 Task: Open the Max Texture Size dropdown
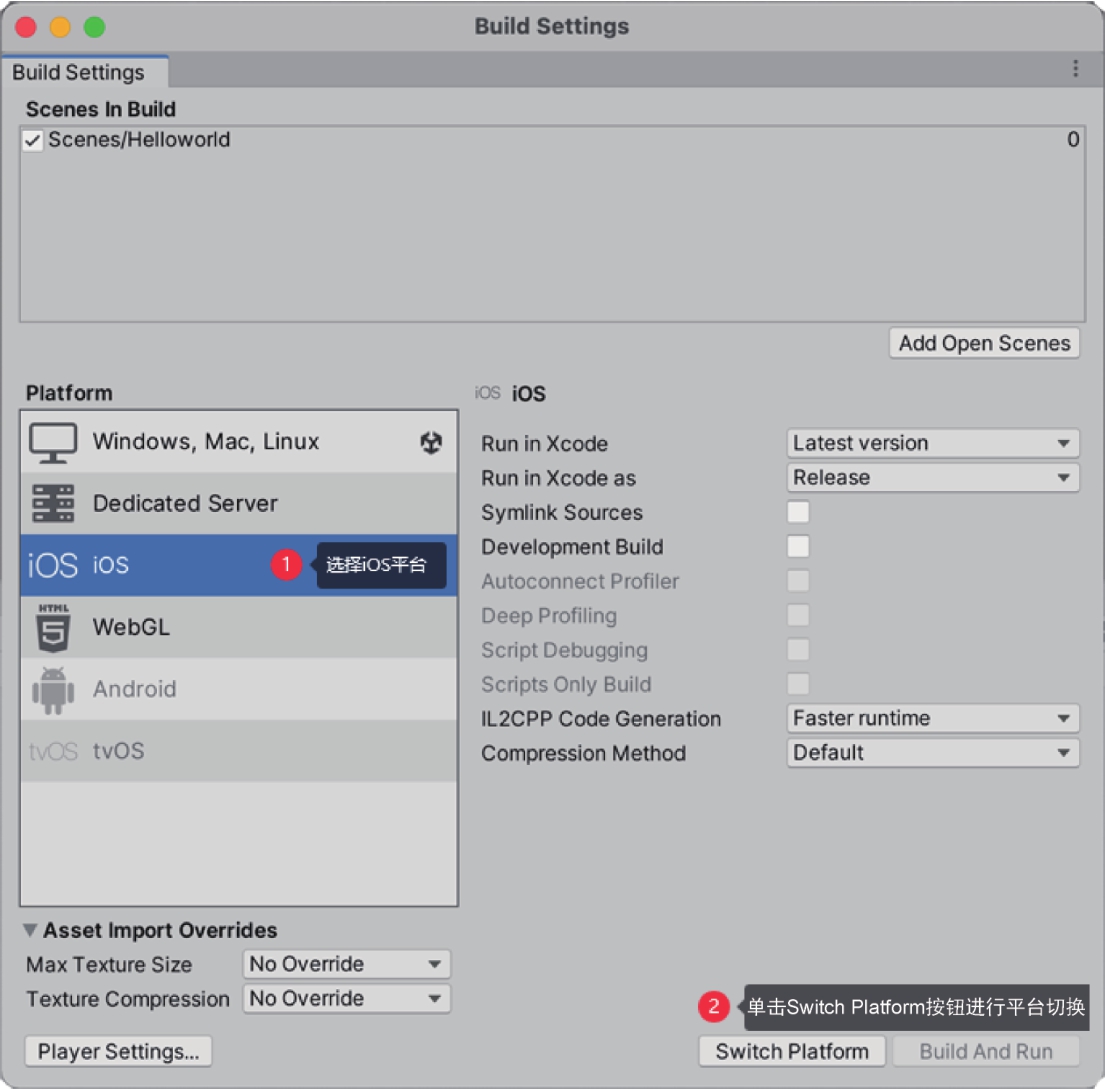pos(346,964)
